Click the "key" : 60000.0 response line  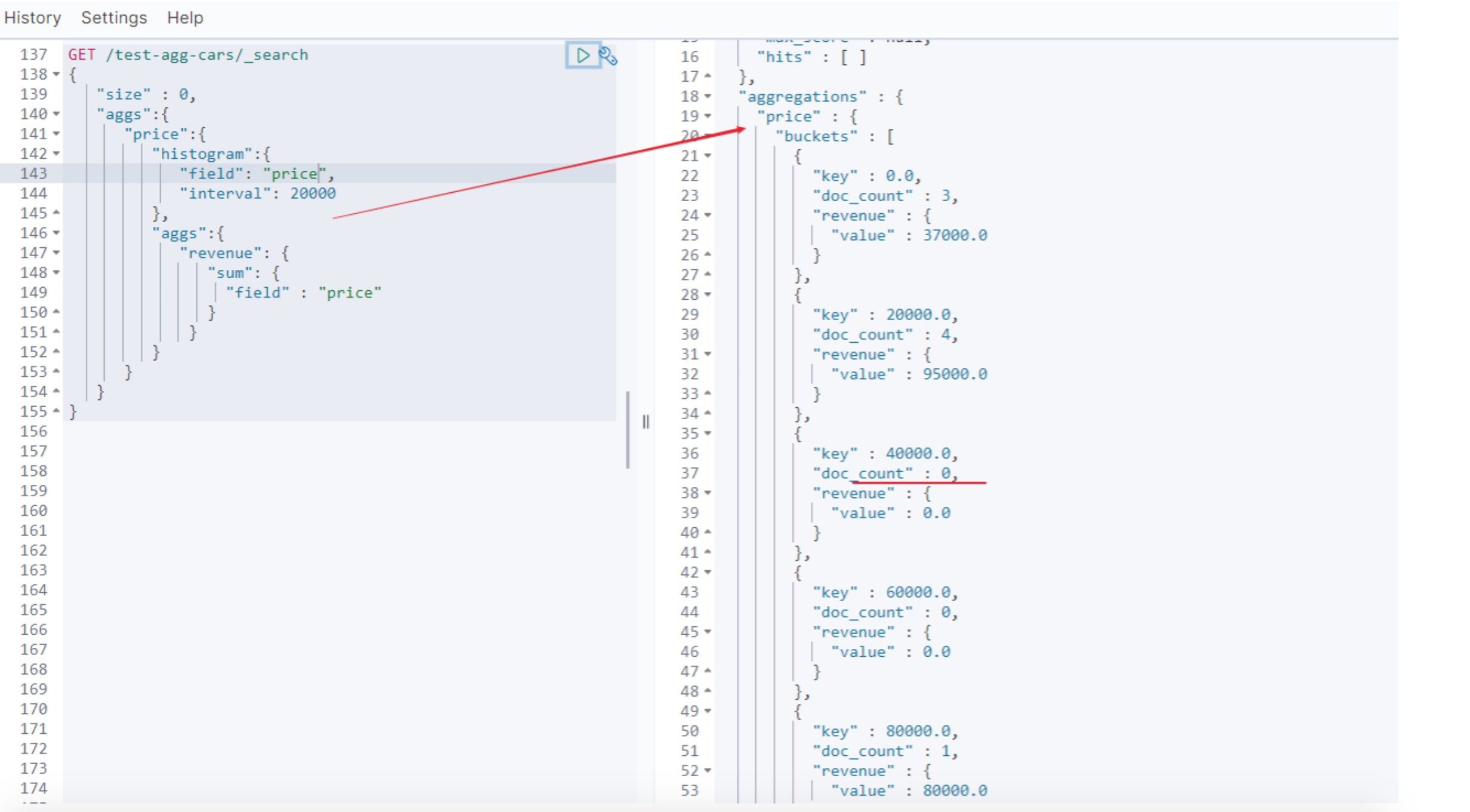(x=885, y=592)
